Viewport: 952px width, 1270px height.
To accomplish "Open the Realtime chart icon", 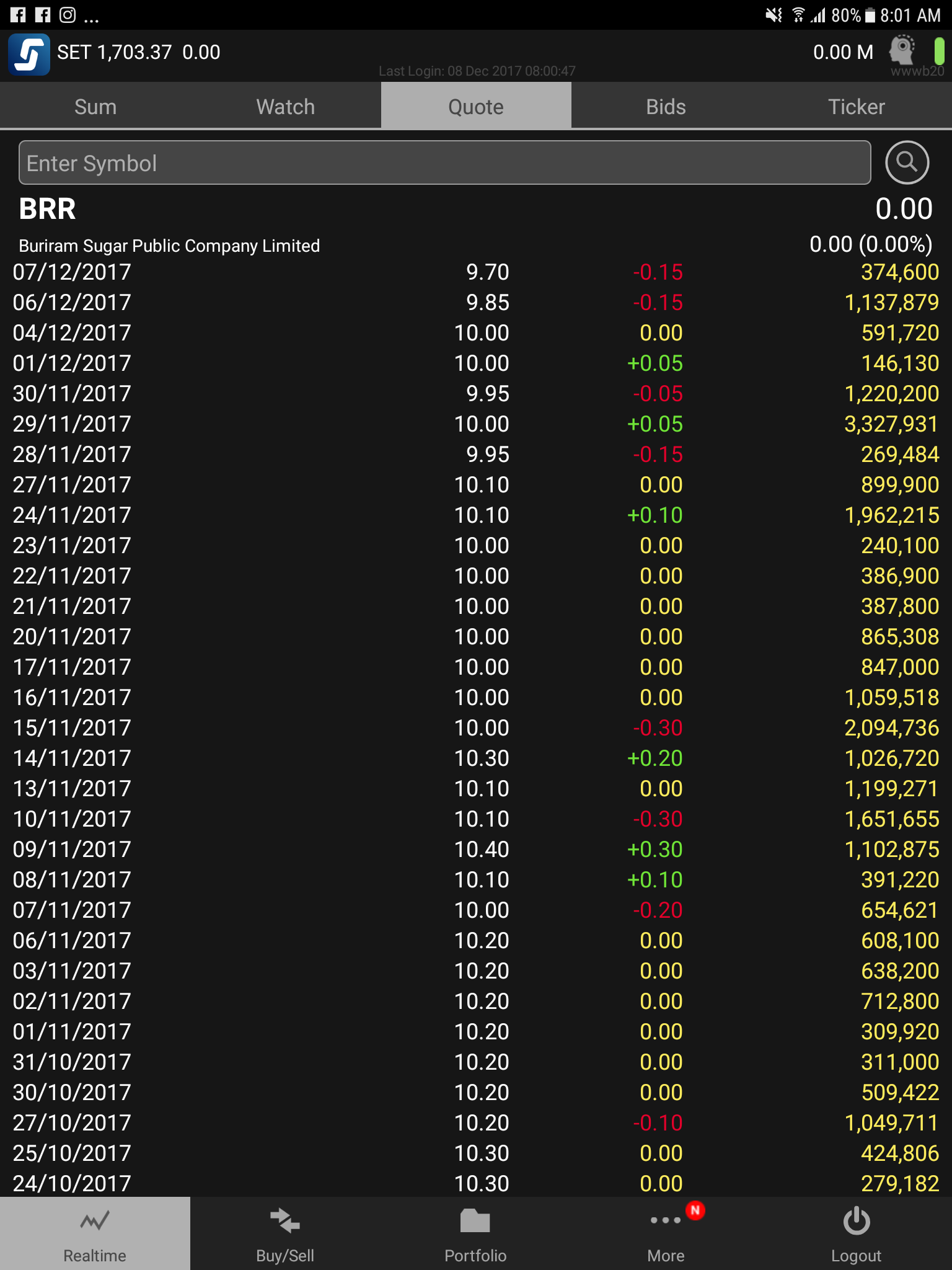I will point(95,1222).
